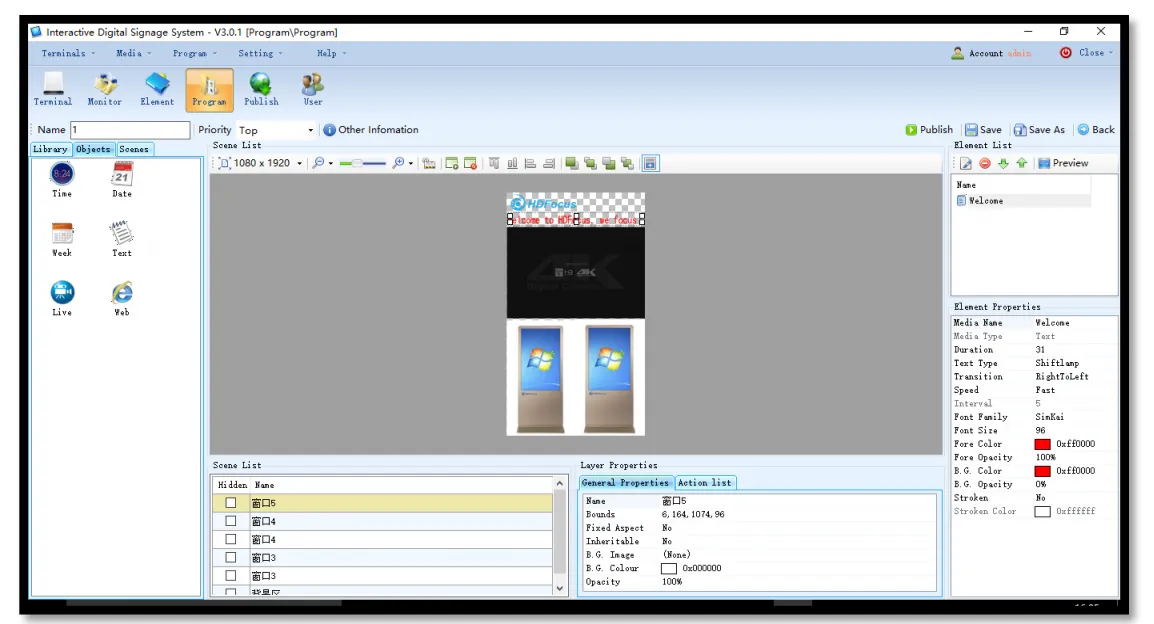
Task: Check the Hidden box on the first 窗口4 row
Action: pos(231,521)
